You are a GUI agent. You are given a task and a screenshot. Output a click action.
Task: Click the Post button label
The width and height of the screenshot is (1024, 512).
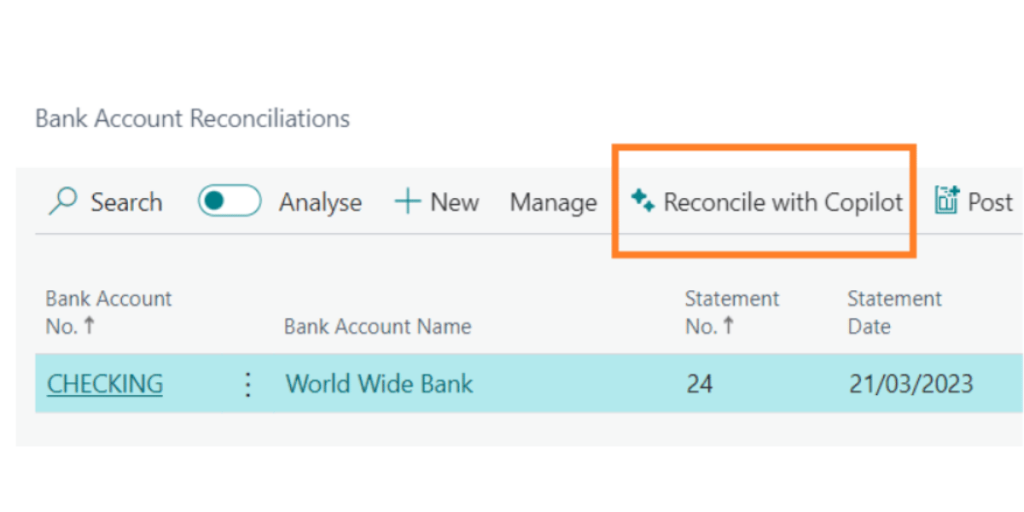tap(990, 202)
